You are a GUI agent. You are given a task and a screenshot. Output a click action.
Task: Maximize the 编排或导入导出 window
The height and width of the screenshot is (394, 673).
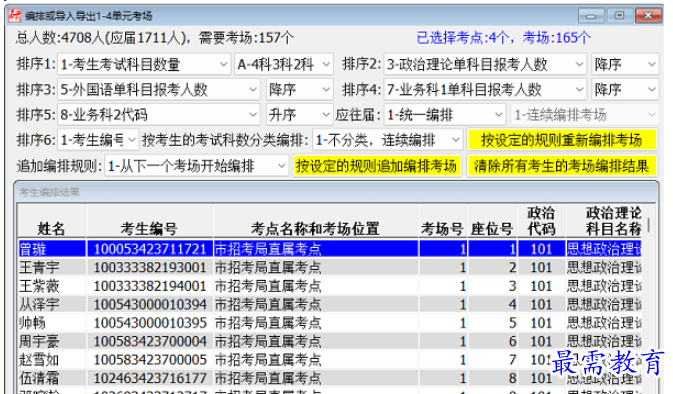point(619,16)
